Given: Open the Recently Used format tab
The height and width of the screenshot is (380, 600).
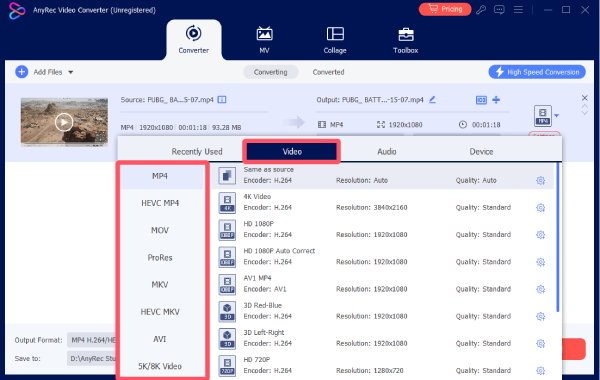Looking at the screenshot, I should pos(197,152).
